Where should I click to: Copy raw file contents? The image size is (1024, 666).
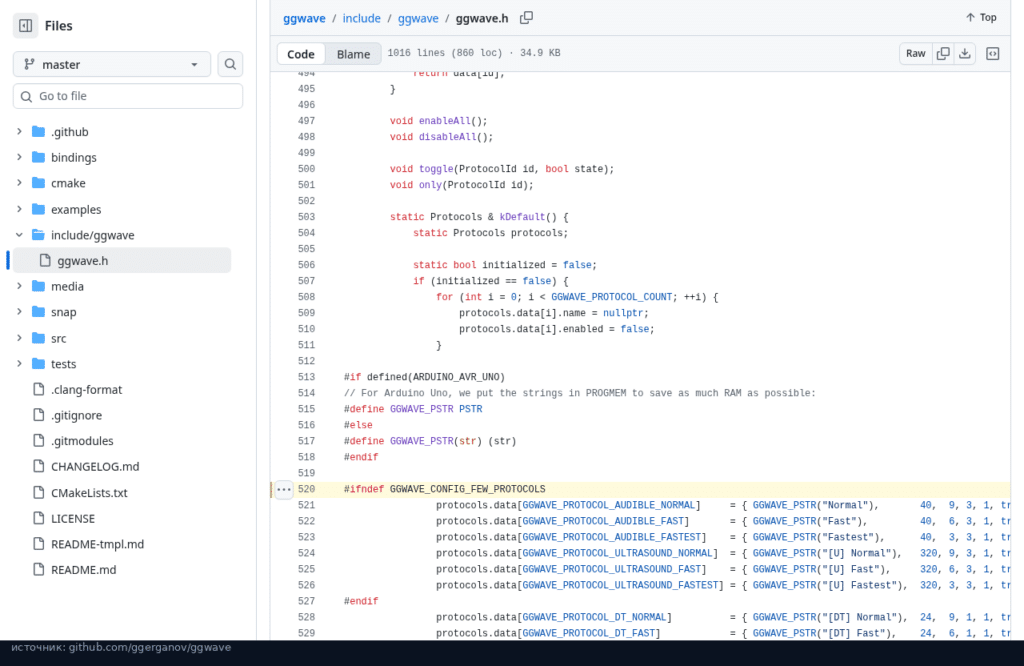click(943, 54)
